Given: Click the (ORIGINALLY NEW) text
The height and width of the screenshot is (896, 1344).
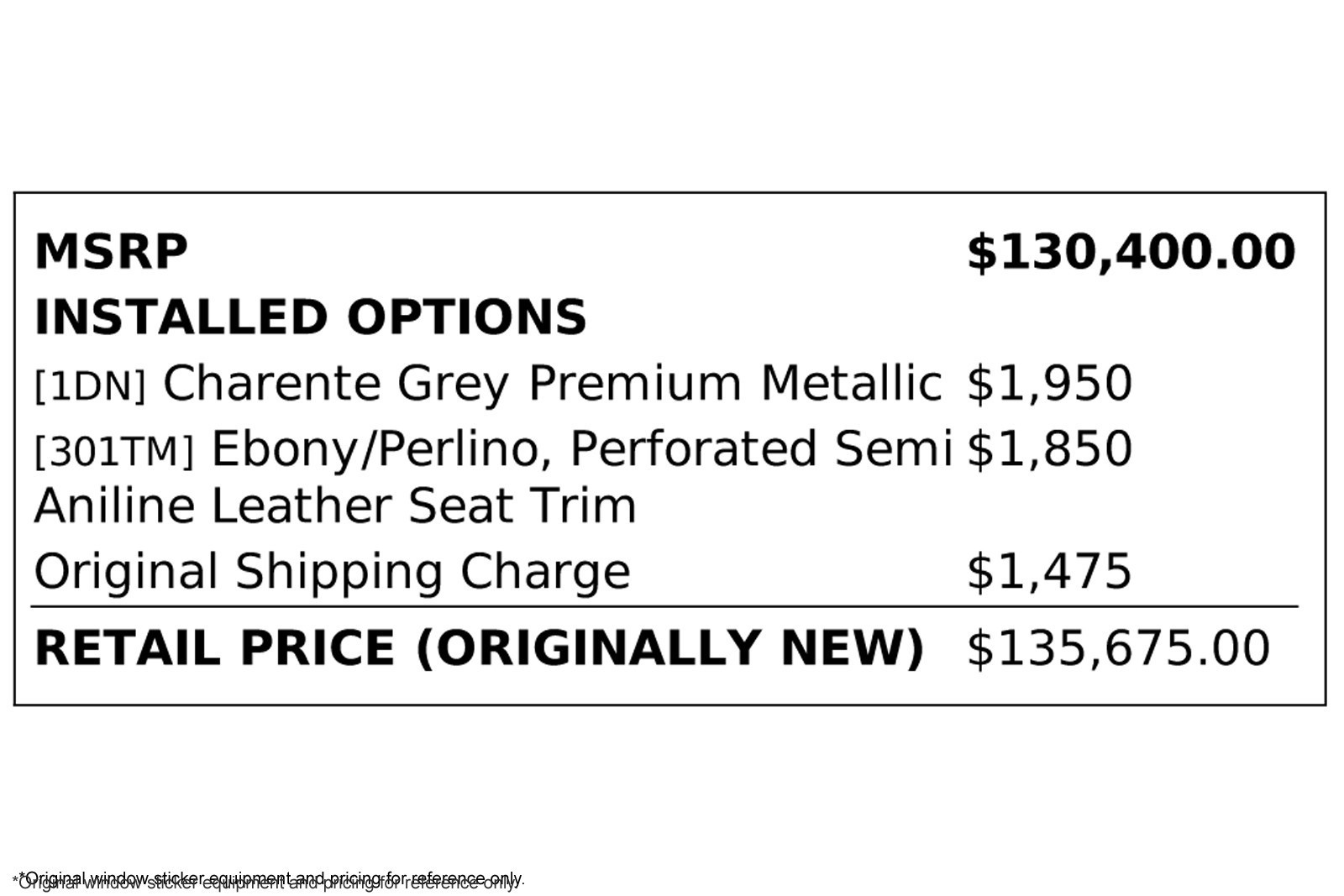Looking at the screenshot, I should click(669, 648).
